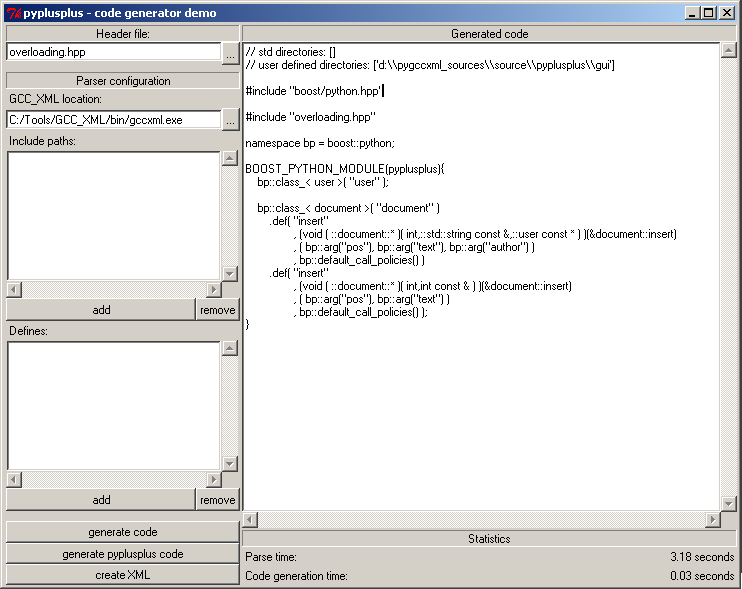Click the Tk icon in title bar
Viewport: 742px width, 589px height.
click(x=14, y=13)
